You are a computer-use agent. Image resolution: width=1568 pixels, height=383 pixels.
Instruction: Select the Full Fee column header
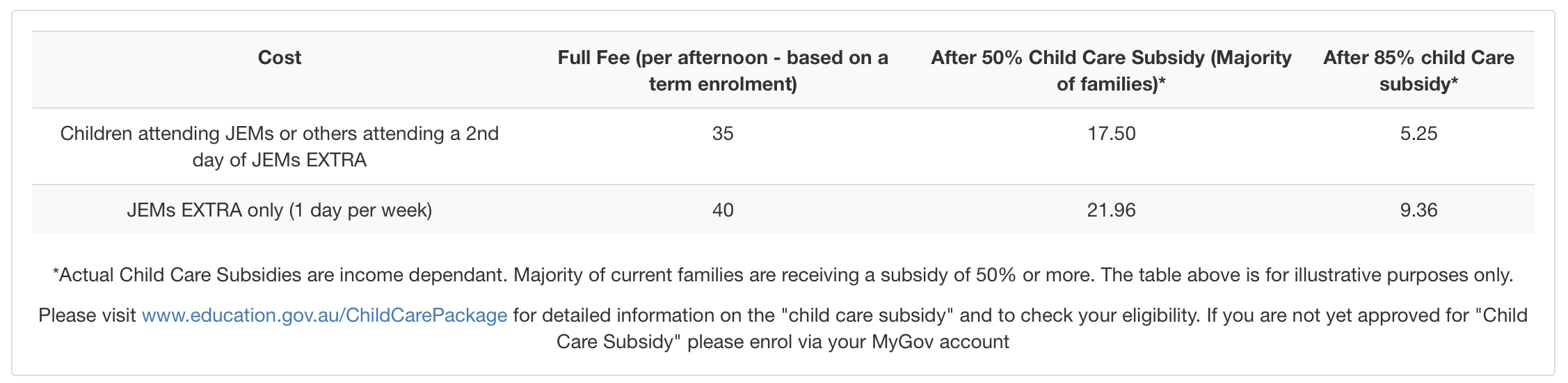coord(723,70)
